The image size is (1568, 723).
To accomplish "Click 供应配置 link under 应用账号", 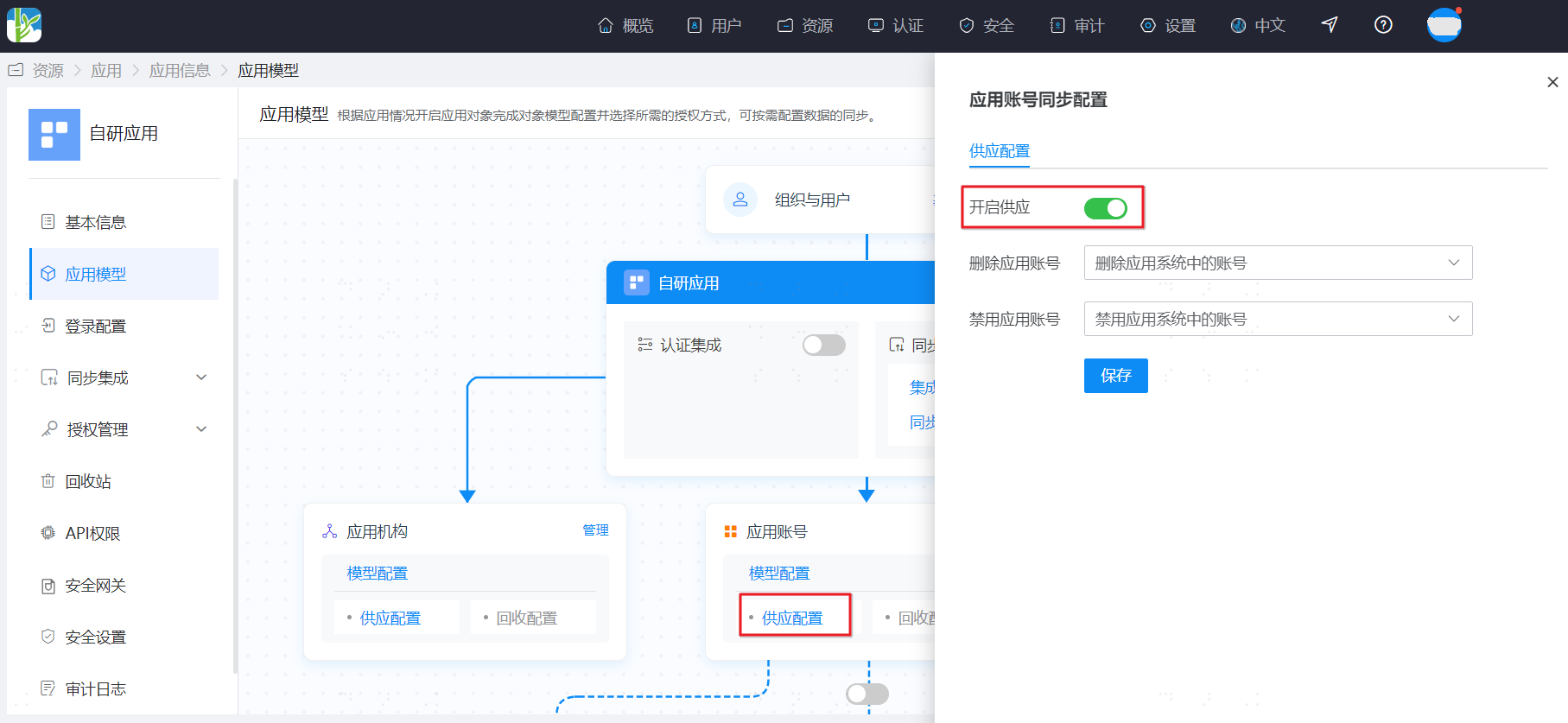I will pyautogui.click(x=792, y=618).
